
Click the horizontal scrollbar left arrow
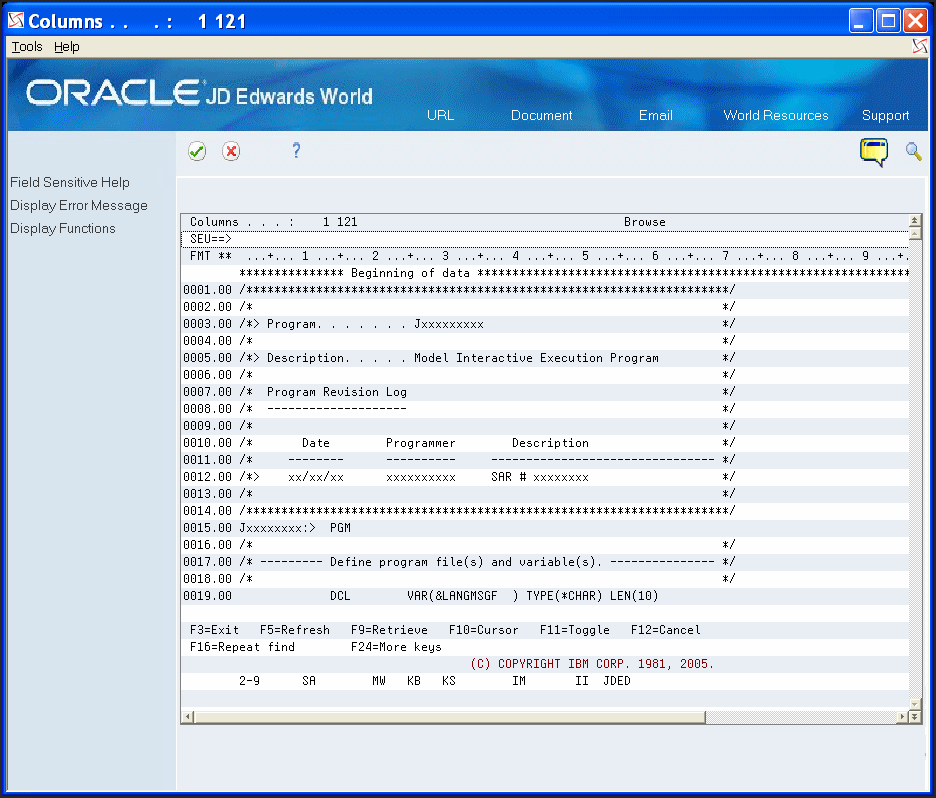click(187, 716)
